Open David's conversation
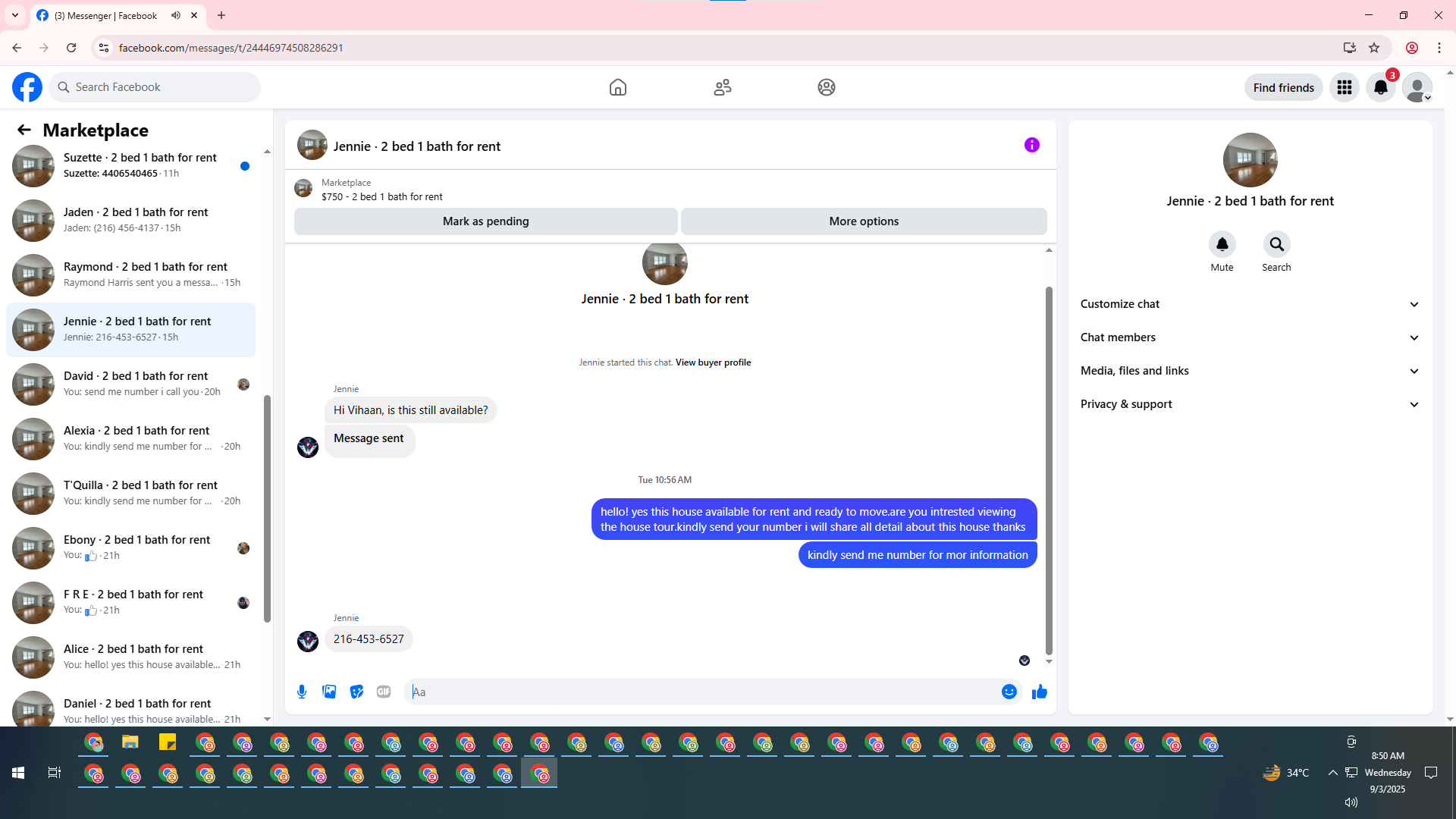The width and height of the screenshot is (1456, 819). coord(130,384)
